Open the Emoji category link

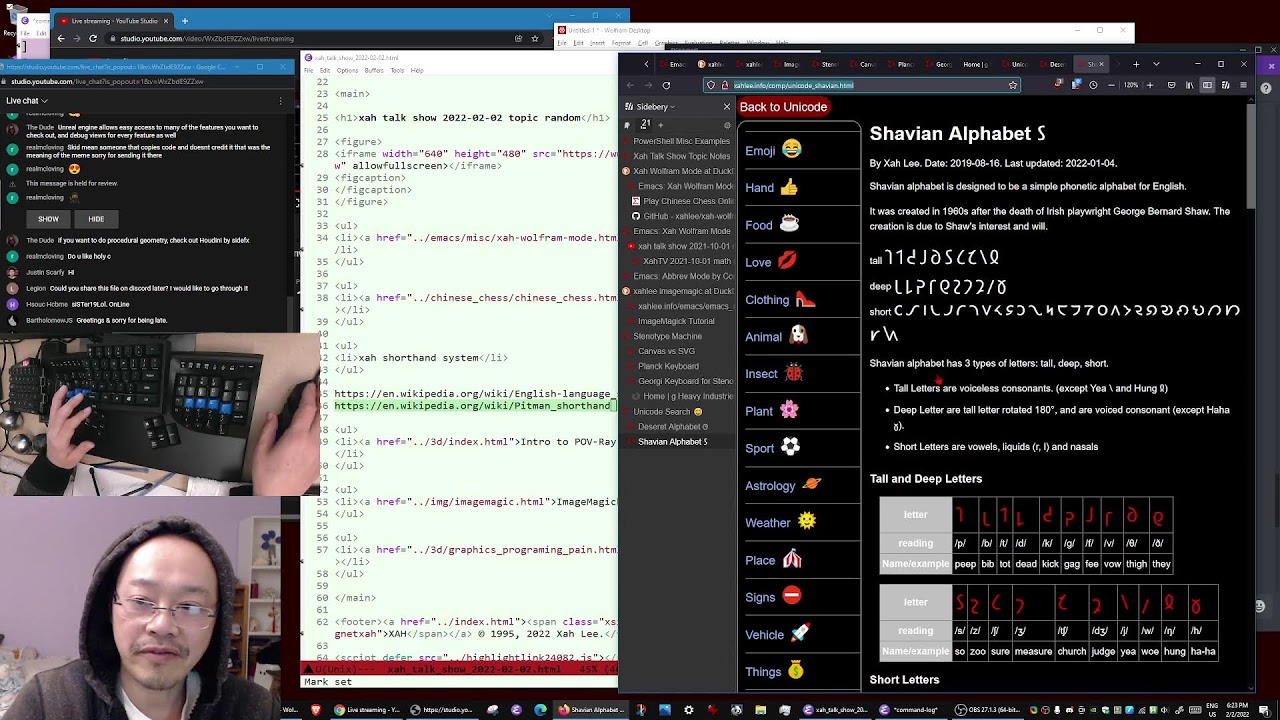tap(760, 151)
